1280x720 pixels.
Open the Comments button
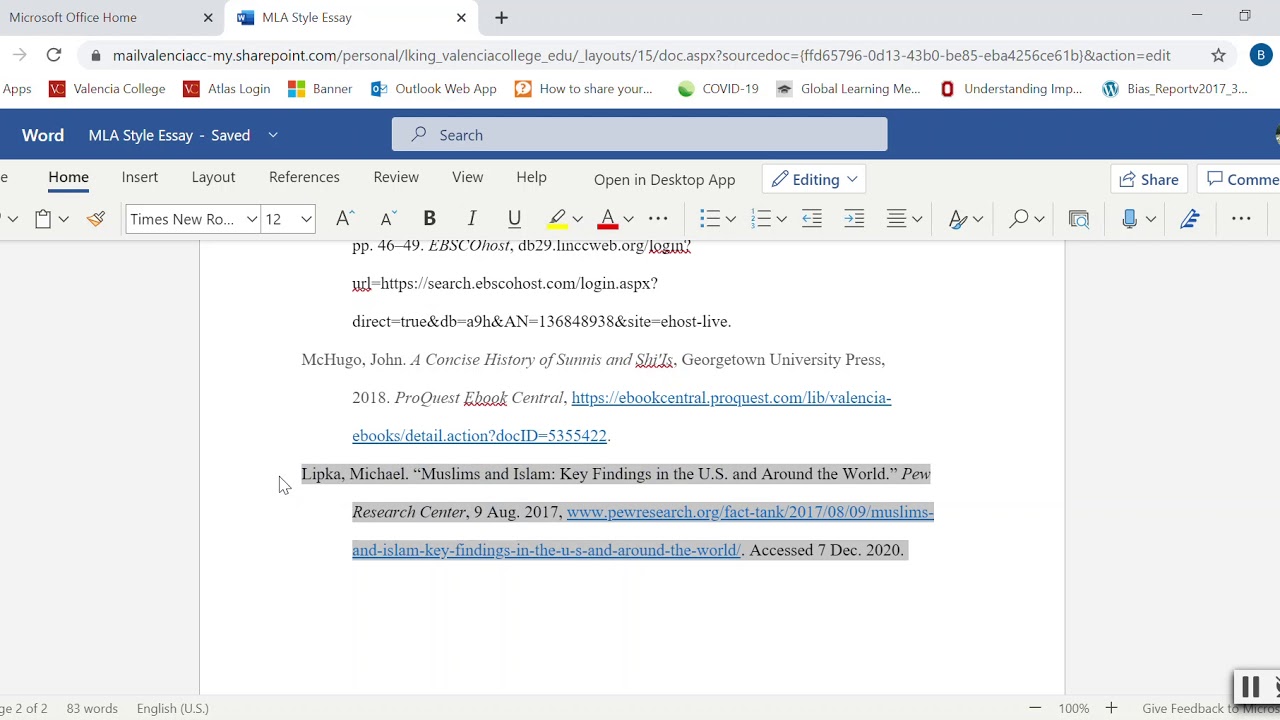[1240, 179]
